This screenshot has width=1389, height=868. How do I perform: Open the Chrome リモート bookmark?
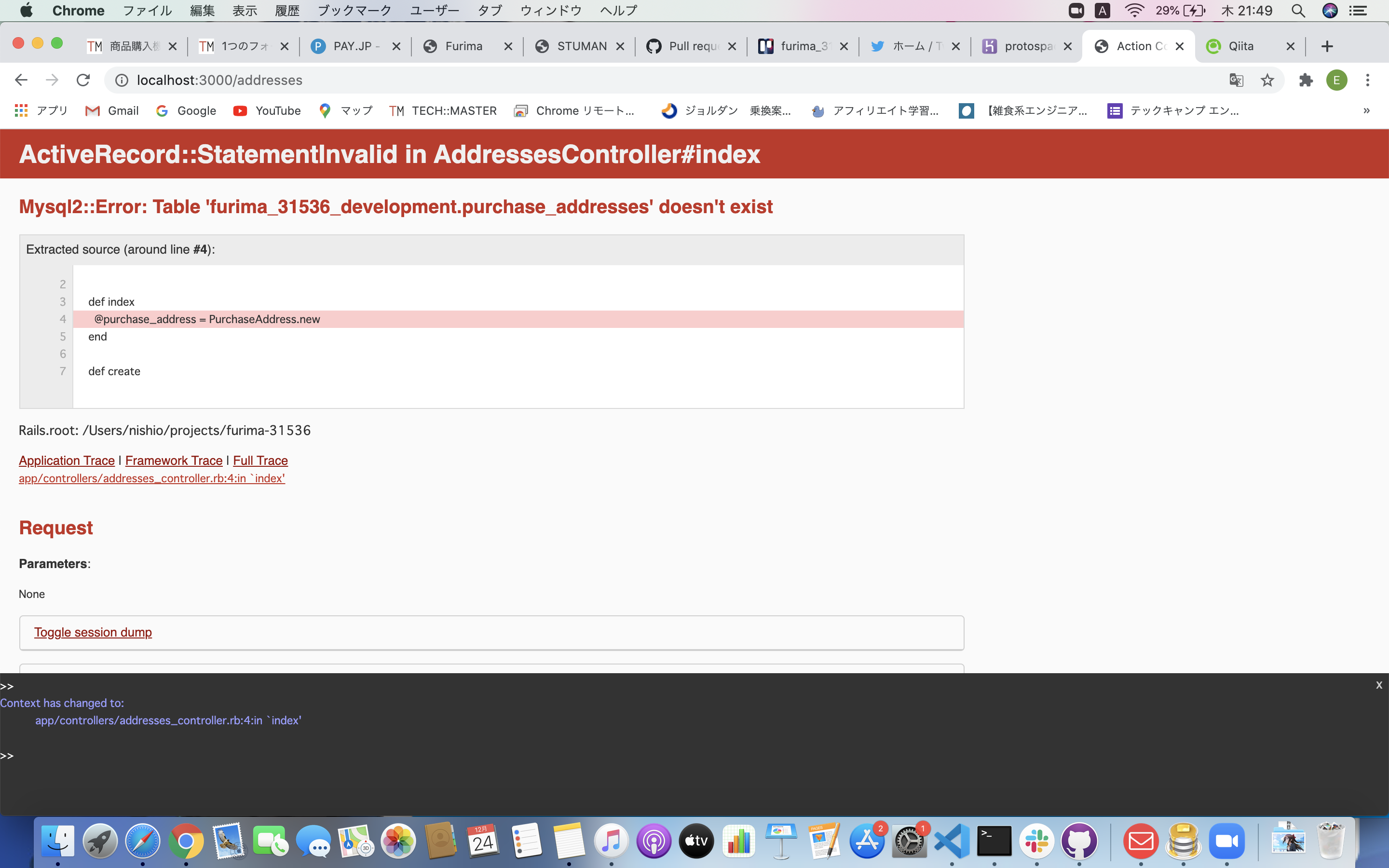click(x=574, y=110)
